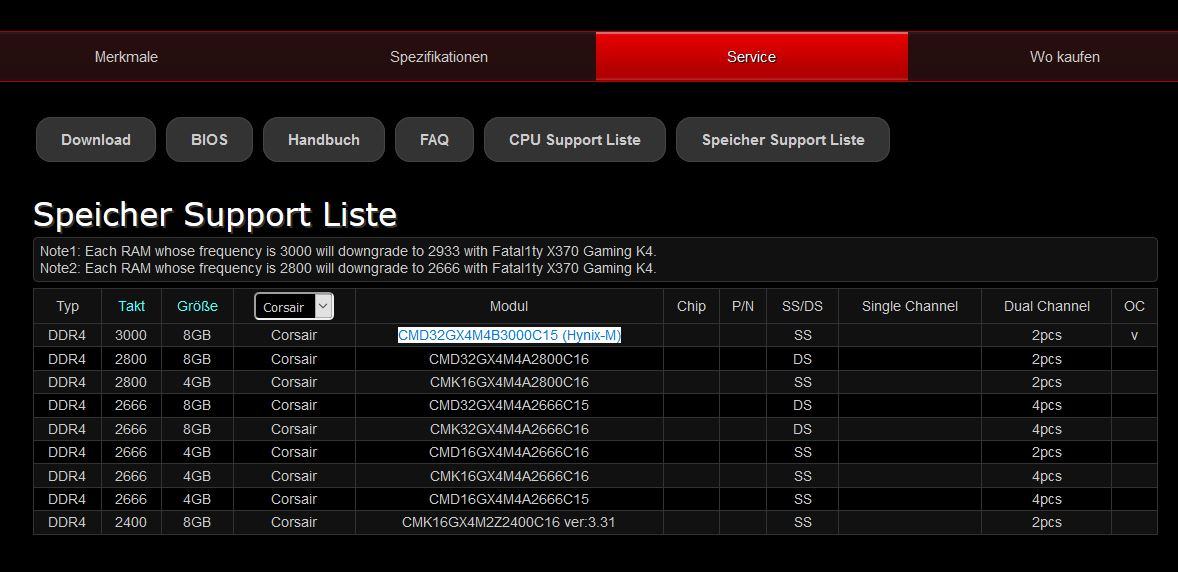This screenshot has width=1178, height=572.
Task: Click the SS/DS column header
Action: (802, 306)
